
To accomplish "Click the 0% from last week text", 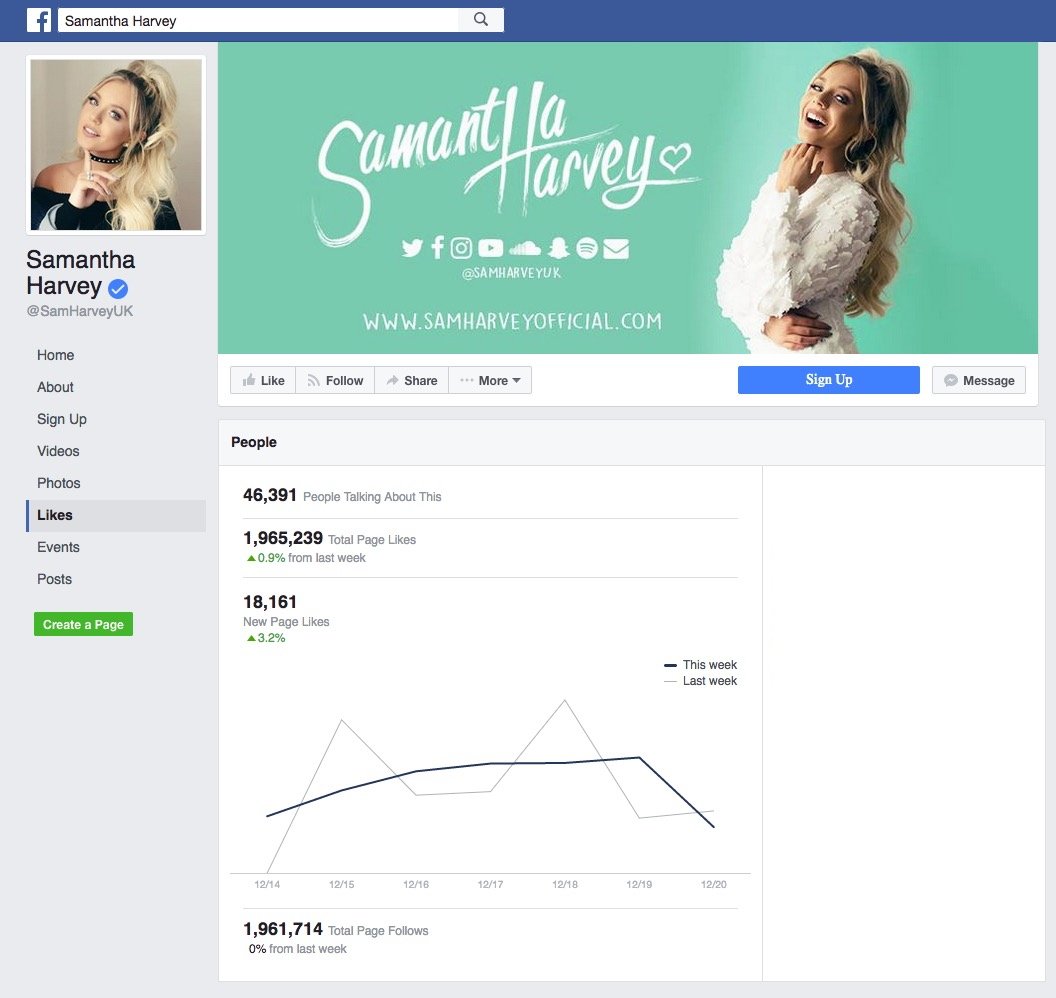I will 298,949.
